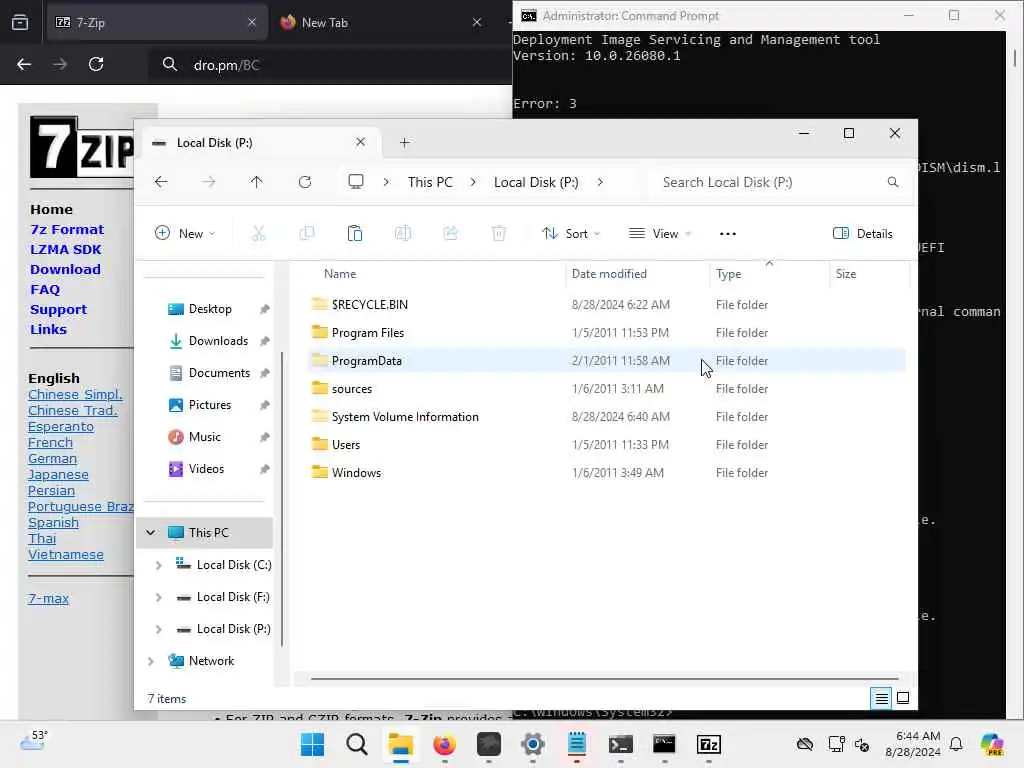
Task: Click the monitor icon in address bar
Action: [x=356, y=182]
